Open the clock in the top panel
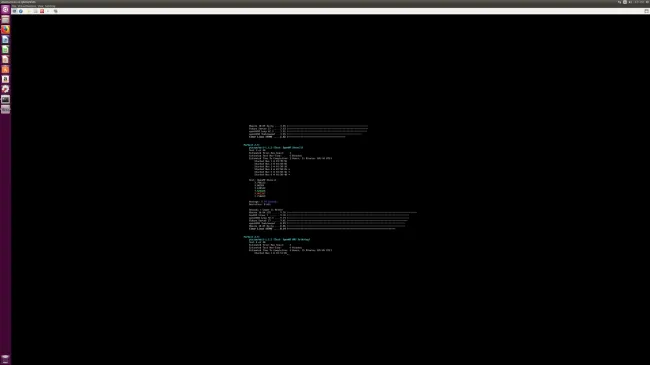 [x=639, y=2]
